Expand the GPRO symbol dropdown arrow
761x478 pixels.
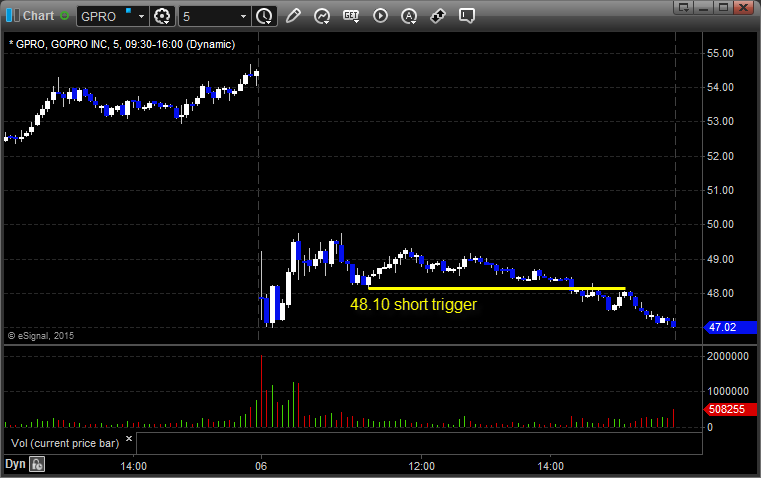[141, 16]
